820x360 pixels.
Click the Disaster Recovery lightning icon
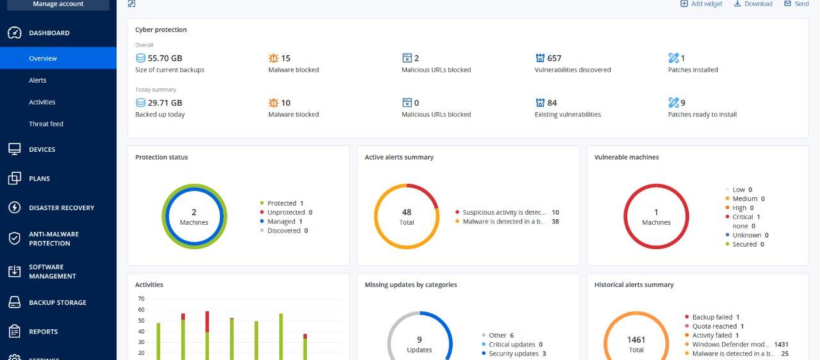[15, 208]
